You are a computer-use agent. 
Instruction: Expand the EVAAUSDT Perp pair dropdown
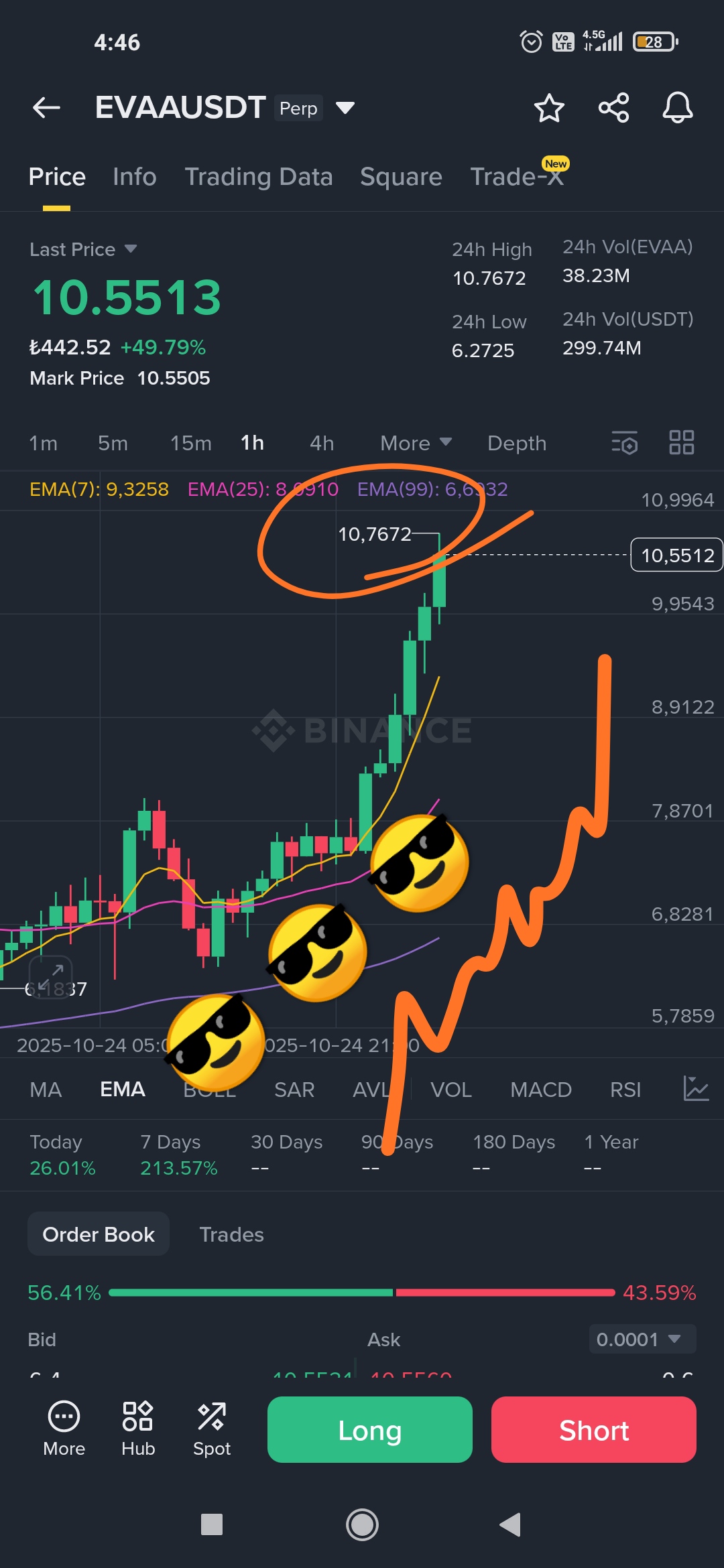pos(345,108)
